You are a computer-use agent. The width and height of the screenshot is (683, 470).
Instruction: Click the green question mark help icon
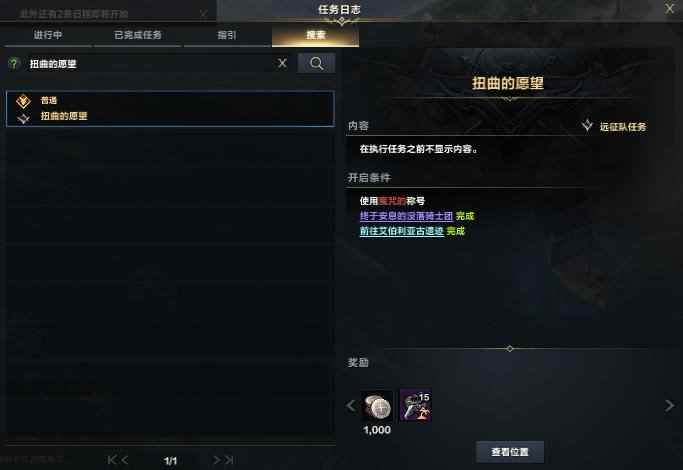pyautogui.click(x=14, y=64)
